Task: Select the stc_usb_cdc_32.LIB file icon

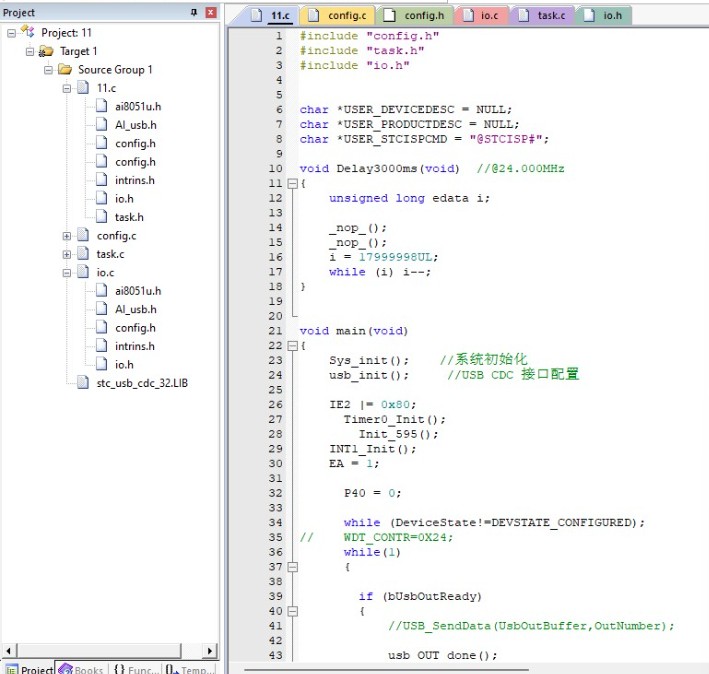Action: coord(83,382)
